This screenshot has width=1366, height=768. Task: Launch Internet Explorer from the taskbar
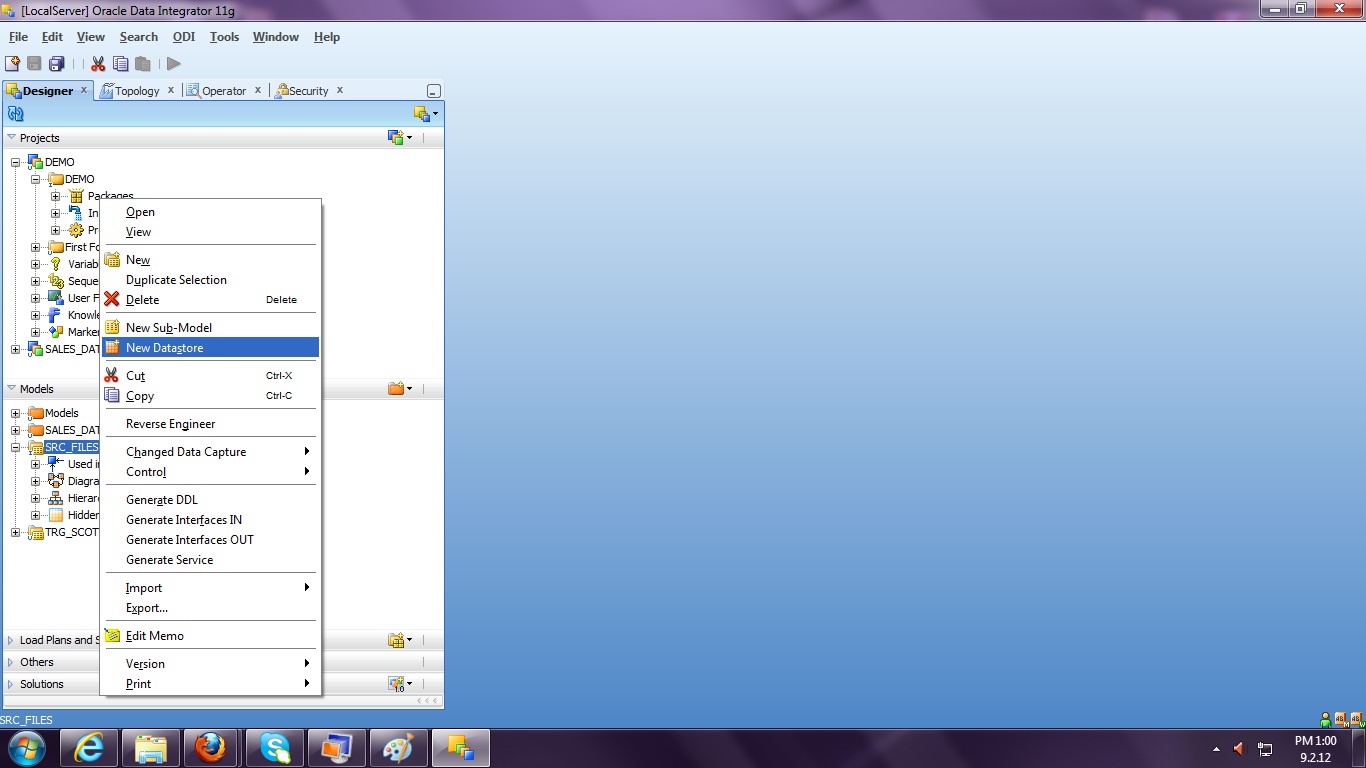[x=89, y=747]
